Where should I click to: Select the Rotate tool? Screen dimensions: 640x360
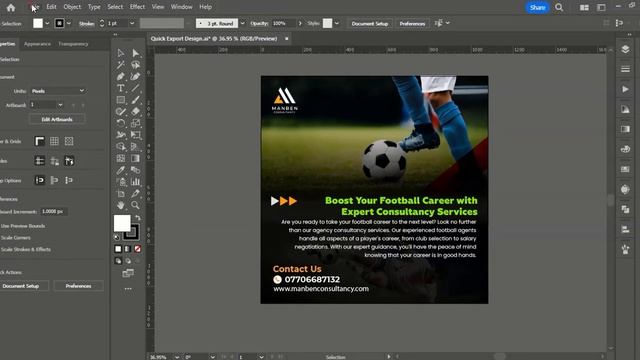(120, 123)
